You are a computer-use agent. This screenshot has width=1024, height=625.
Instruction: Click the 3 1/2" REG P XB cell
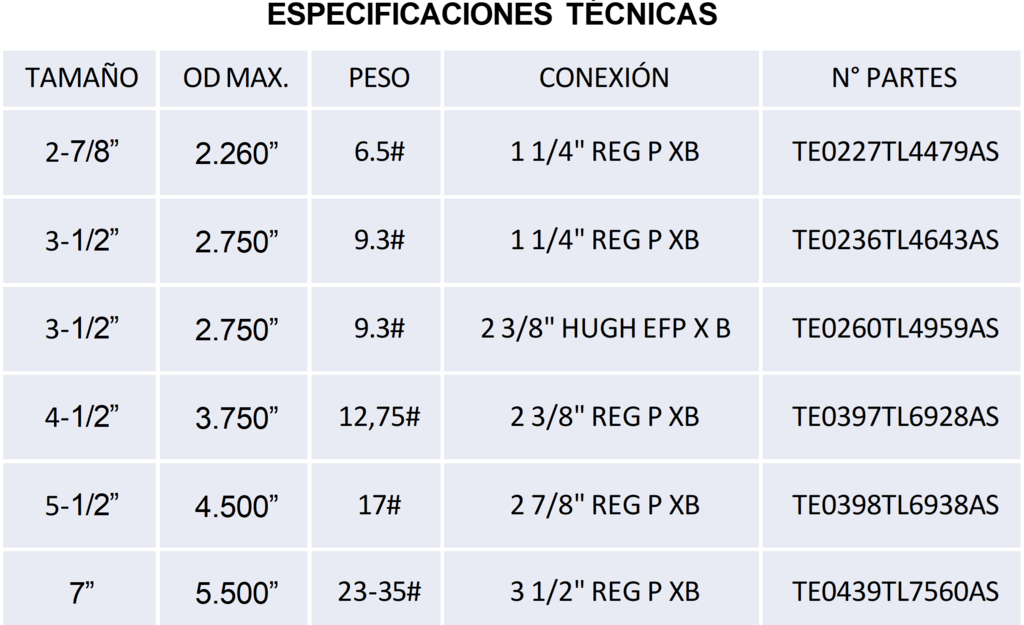pos(605,591)
